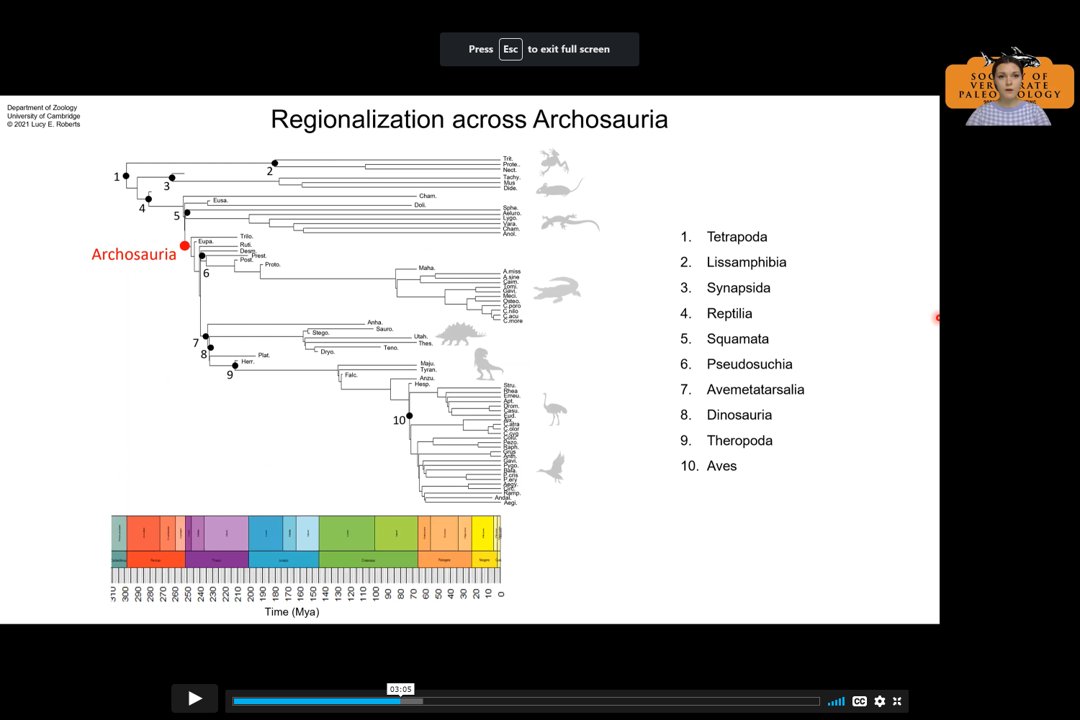
Task: Toggle closed captions with the CC button
Action: [x=860, y=701]
